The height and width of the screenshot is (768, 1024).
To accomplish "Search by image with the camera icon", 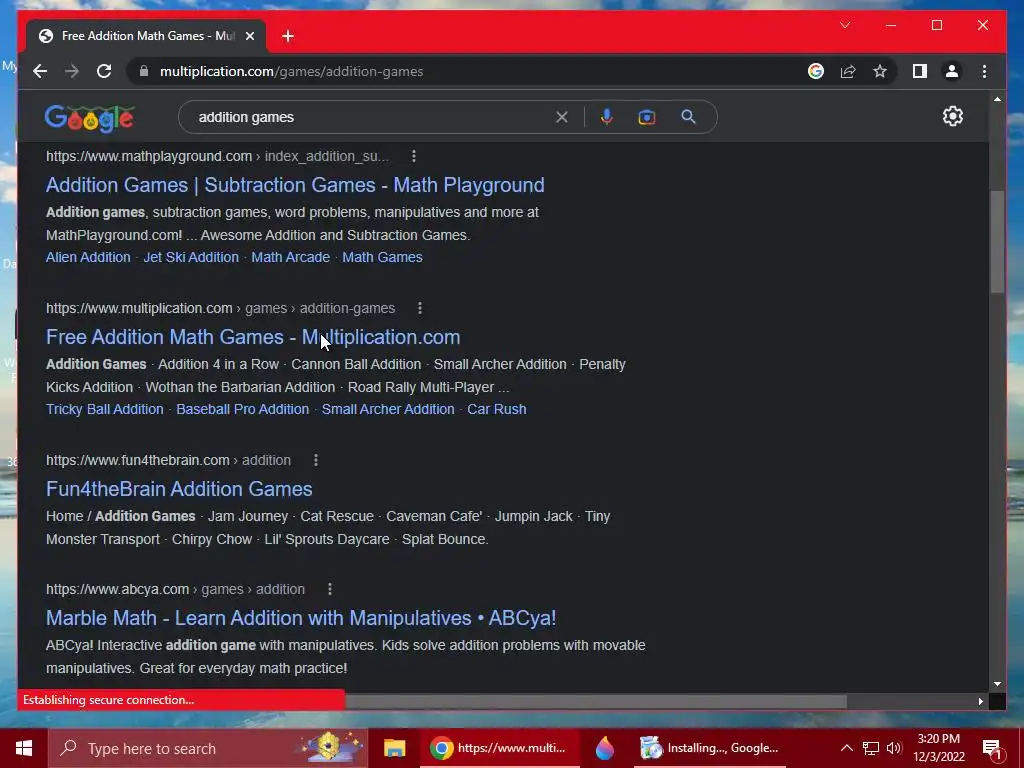I will click(x=647, y=118).
